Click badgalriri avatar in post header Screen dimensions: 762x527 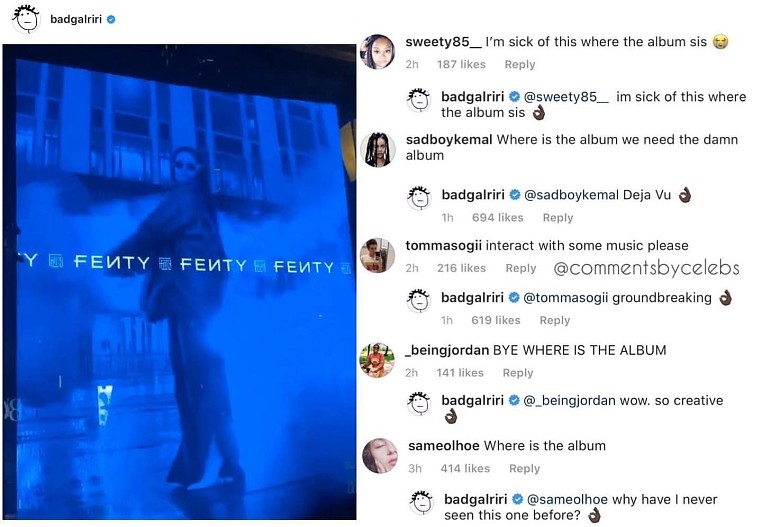(x=26, y=19)
